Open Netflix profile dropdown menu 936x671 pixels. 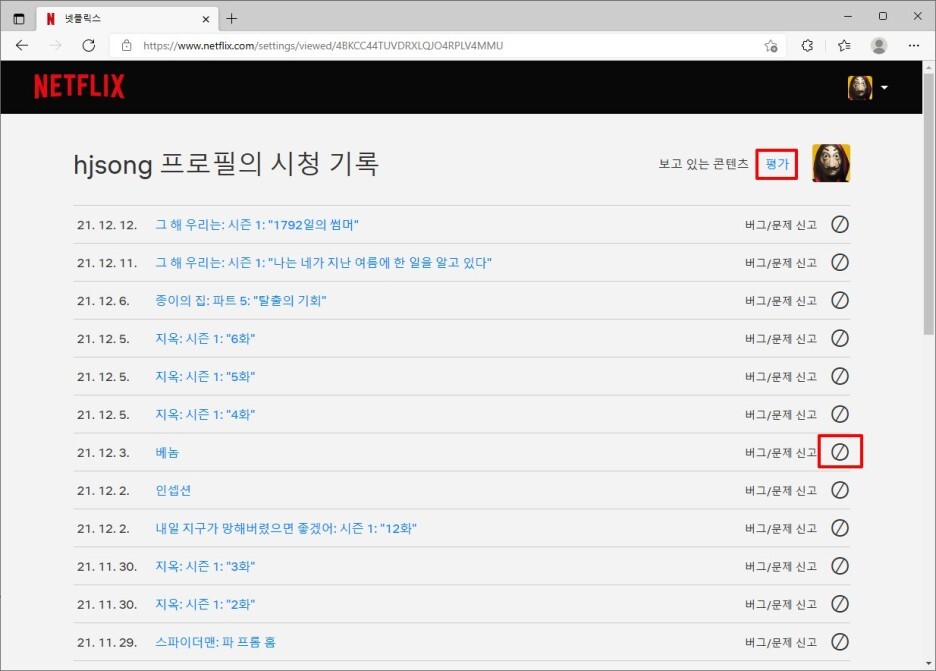(x=867, y=88)
